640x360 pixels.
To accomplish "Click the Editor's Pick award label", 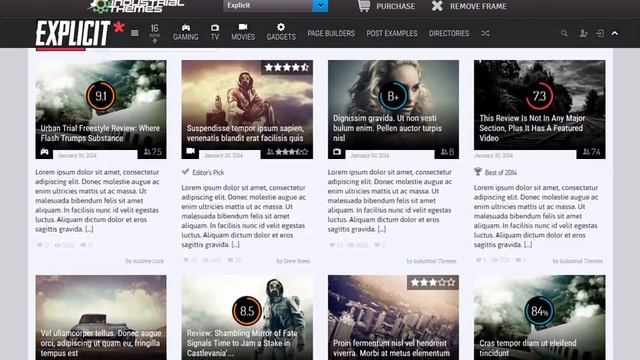I will tap(203, 172).
